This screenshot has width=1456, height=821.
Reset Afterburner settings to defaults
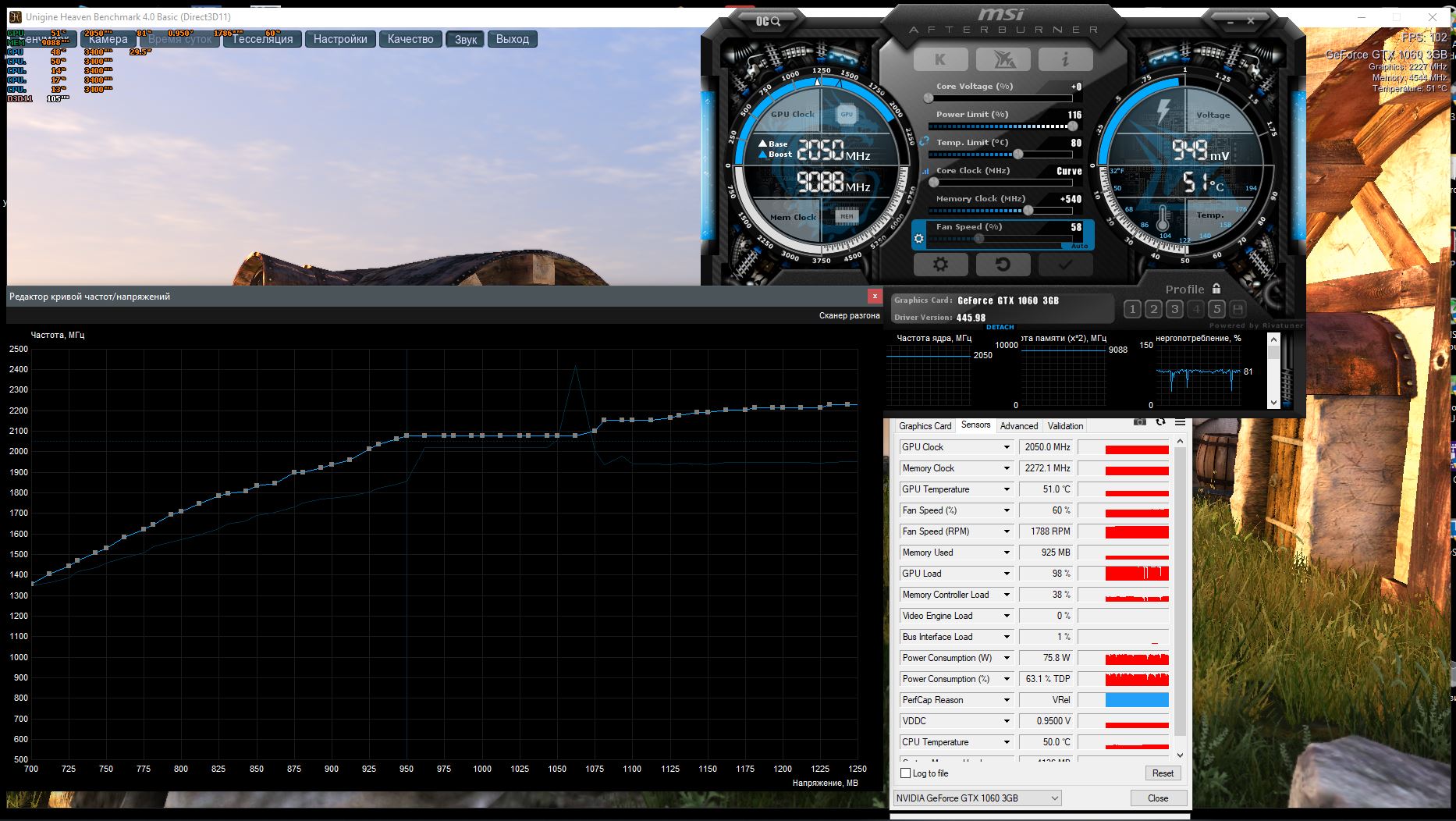point(1003,265)
